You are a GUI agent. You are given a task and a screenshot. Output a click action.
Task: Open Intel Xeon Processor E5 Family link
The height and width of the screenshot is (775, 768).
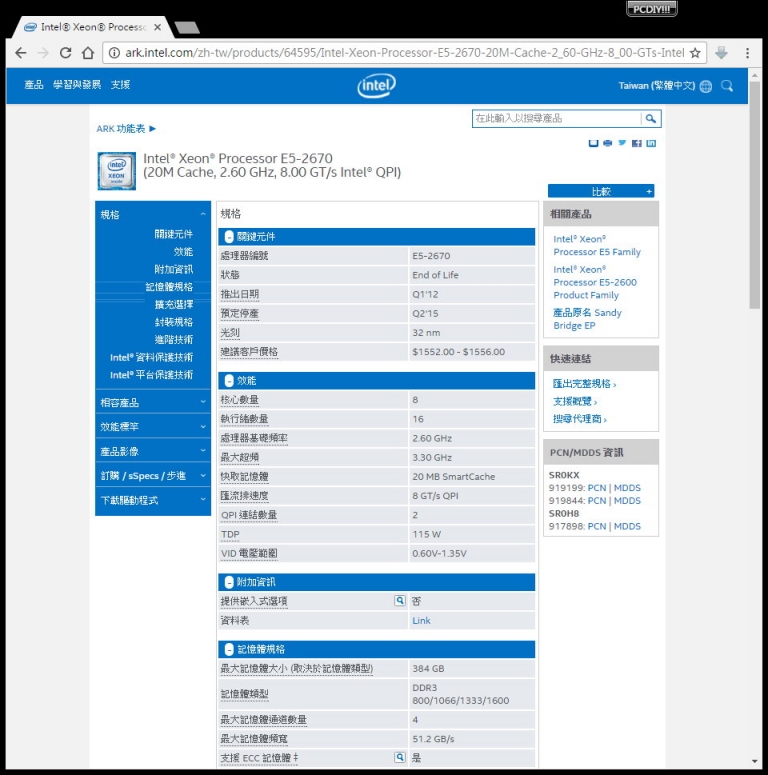597,245
